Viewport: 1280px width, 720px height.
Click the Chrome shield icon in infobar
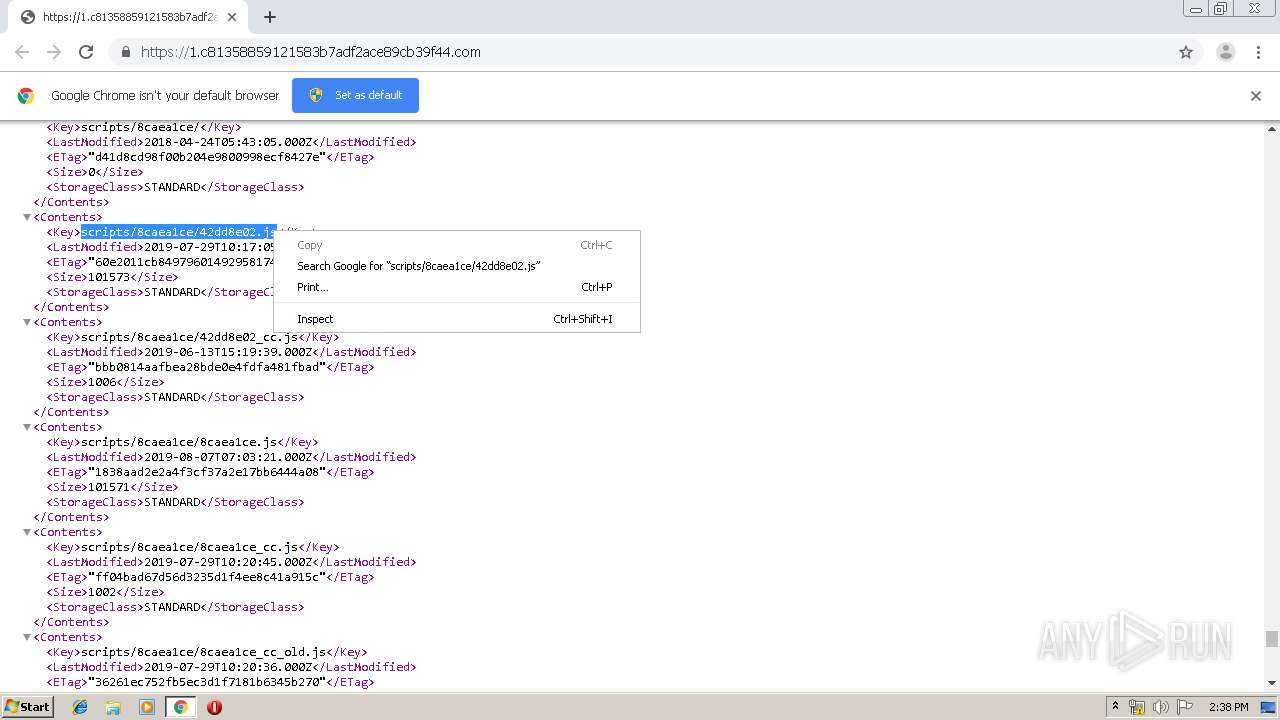click(316, 95)
